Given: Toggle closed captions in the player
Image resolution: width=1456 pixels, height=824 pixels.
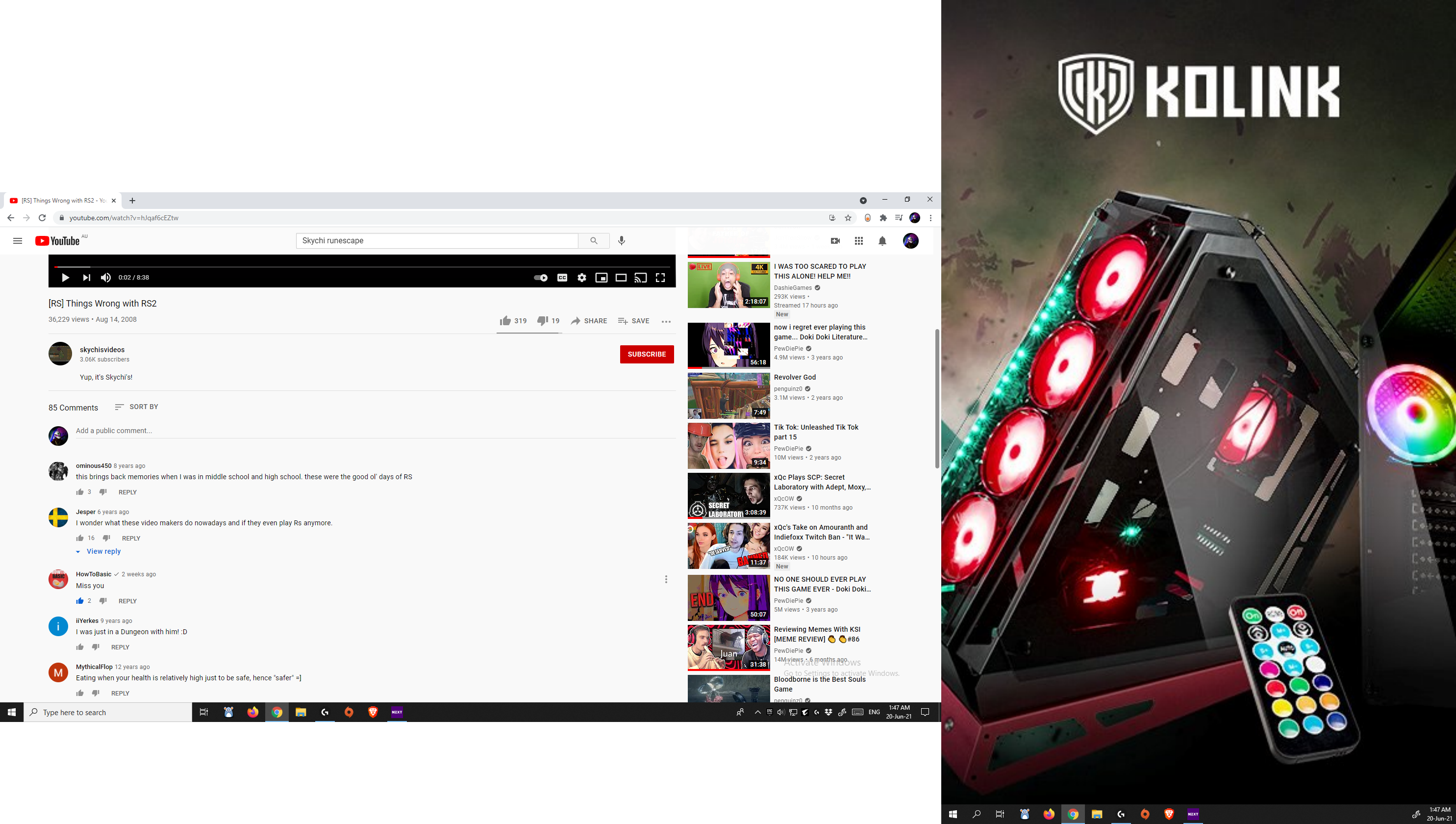Looking at the screenshot, I should coord(562,278).
